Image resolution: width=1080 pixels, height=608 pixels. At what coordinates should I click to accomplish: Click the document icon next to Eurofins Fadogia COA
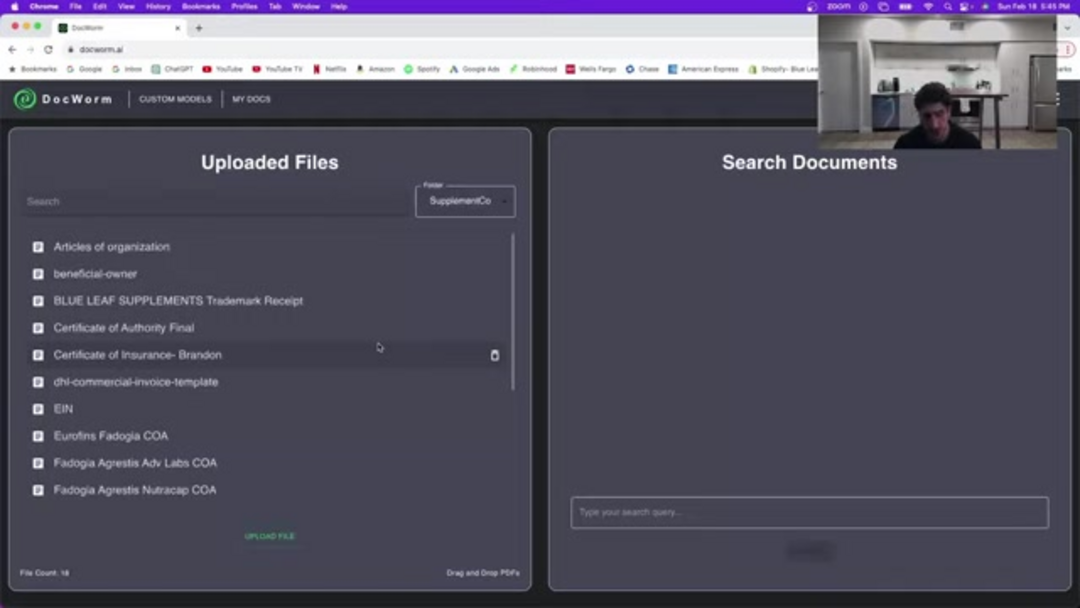point(38,435)
